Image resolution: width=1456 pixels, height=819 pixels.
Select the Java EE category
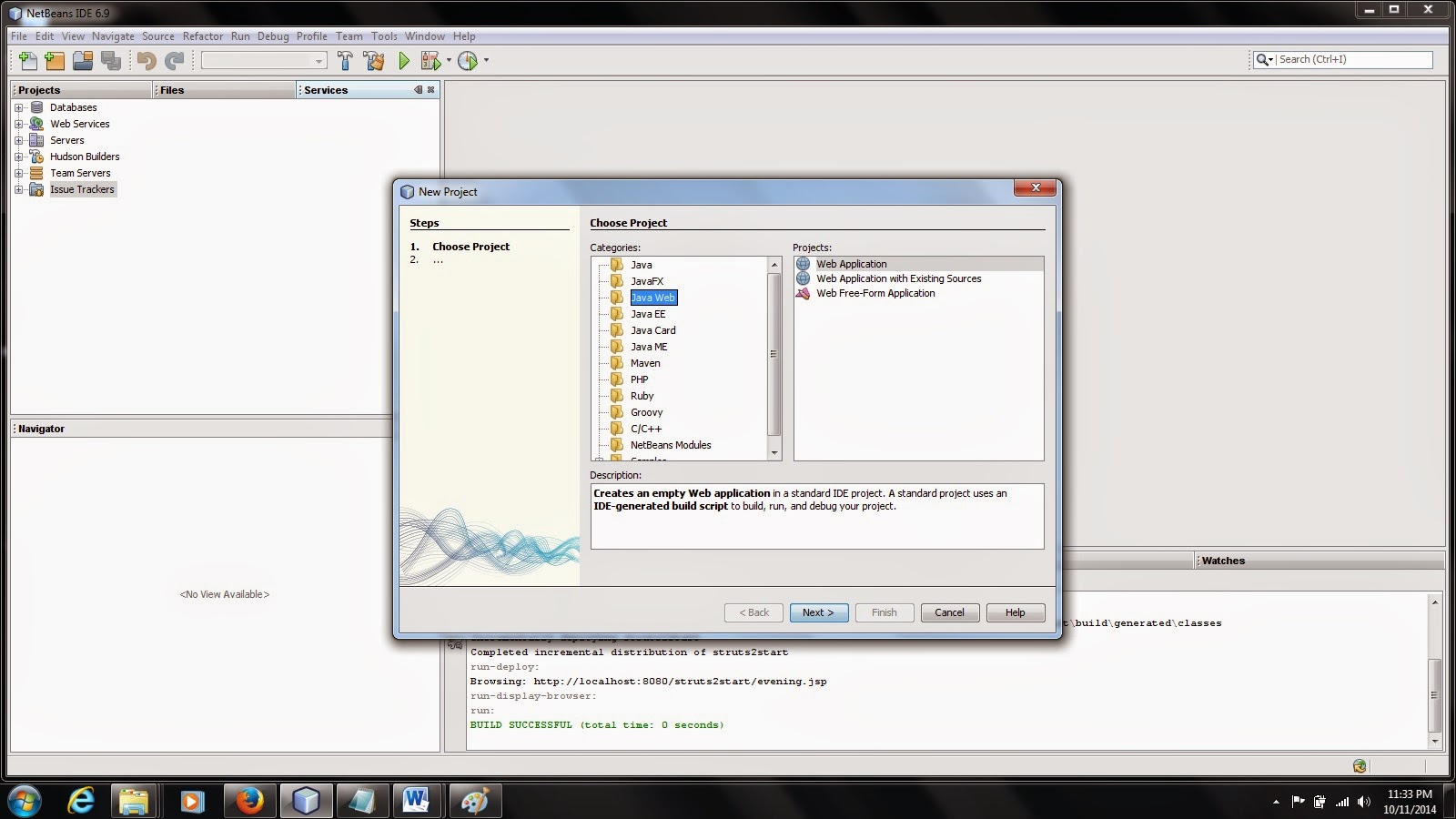coord(648,314)
